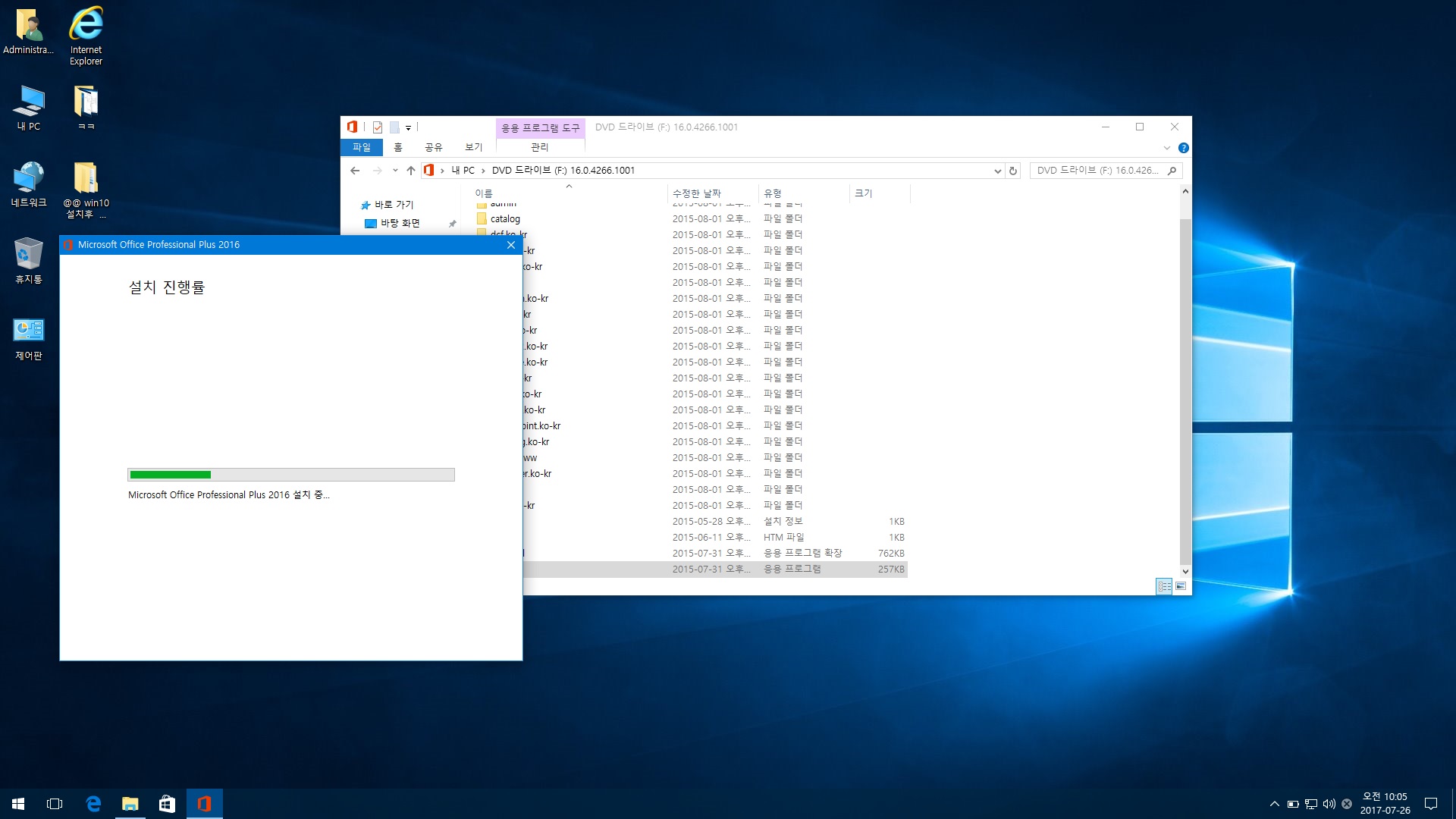The height and width of the screenshot is (819, 1456).
Task: Go back in Explorer navigation
Action: point(355,171)
